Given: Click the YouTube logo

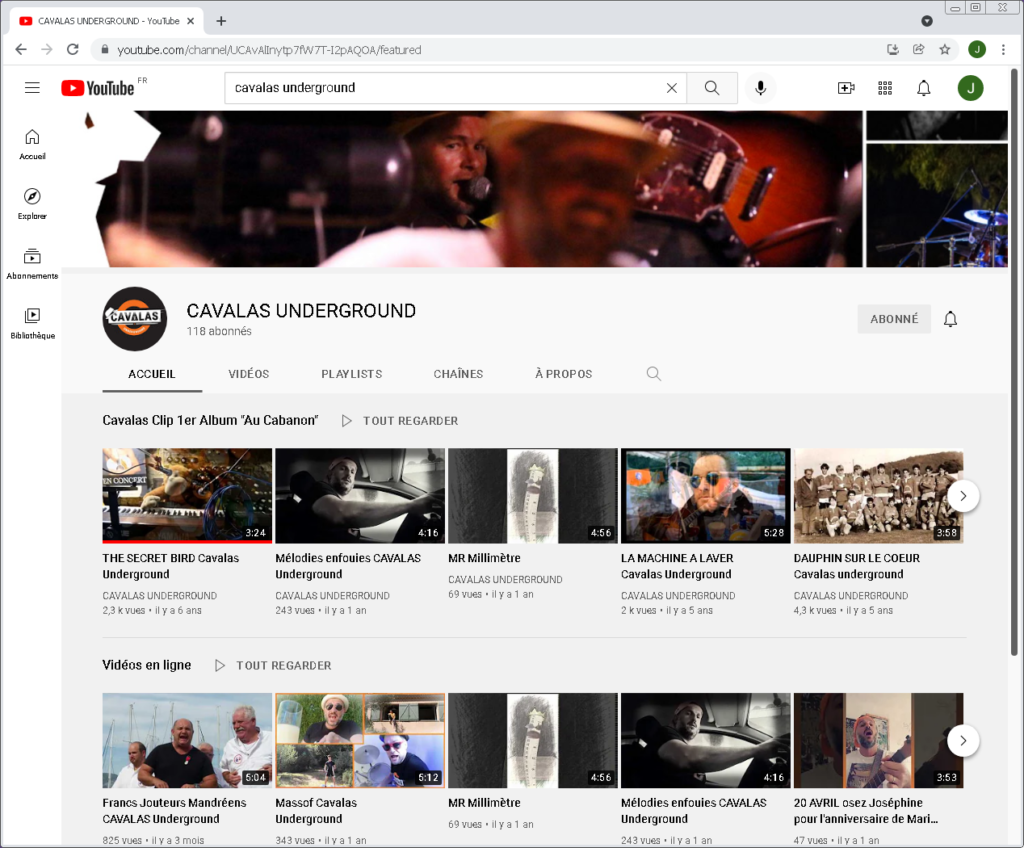Looking at the screenshot, I should coord(98,88).
